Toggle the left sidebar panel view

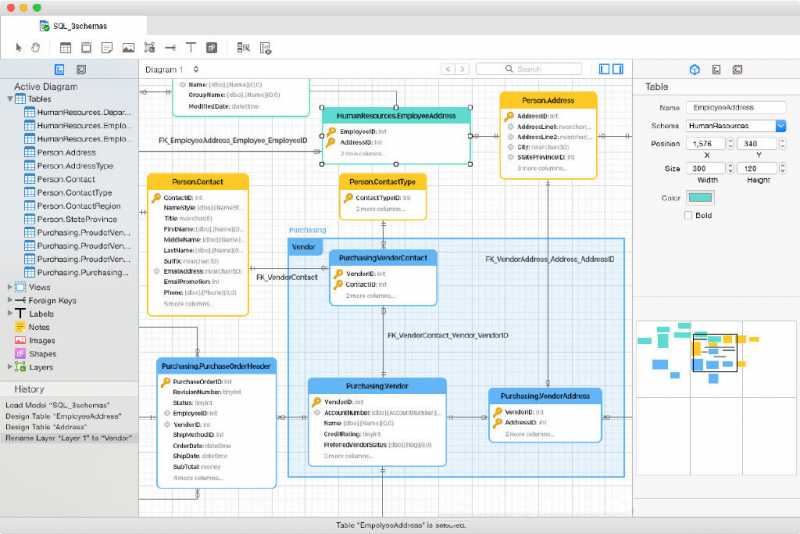click(x=604, y=69)
